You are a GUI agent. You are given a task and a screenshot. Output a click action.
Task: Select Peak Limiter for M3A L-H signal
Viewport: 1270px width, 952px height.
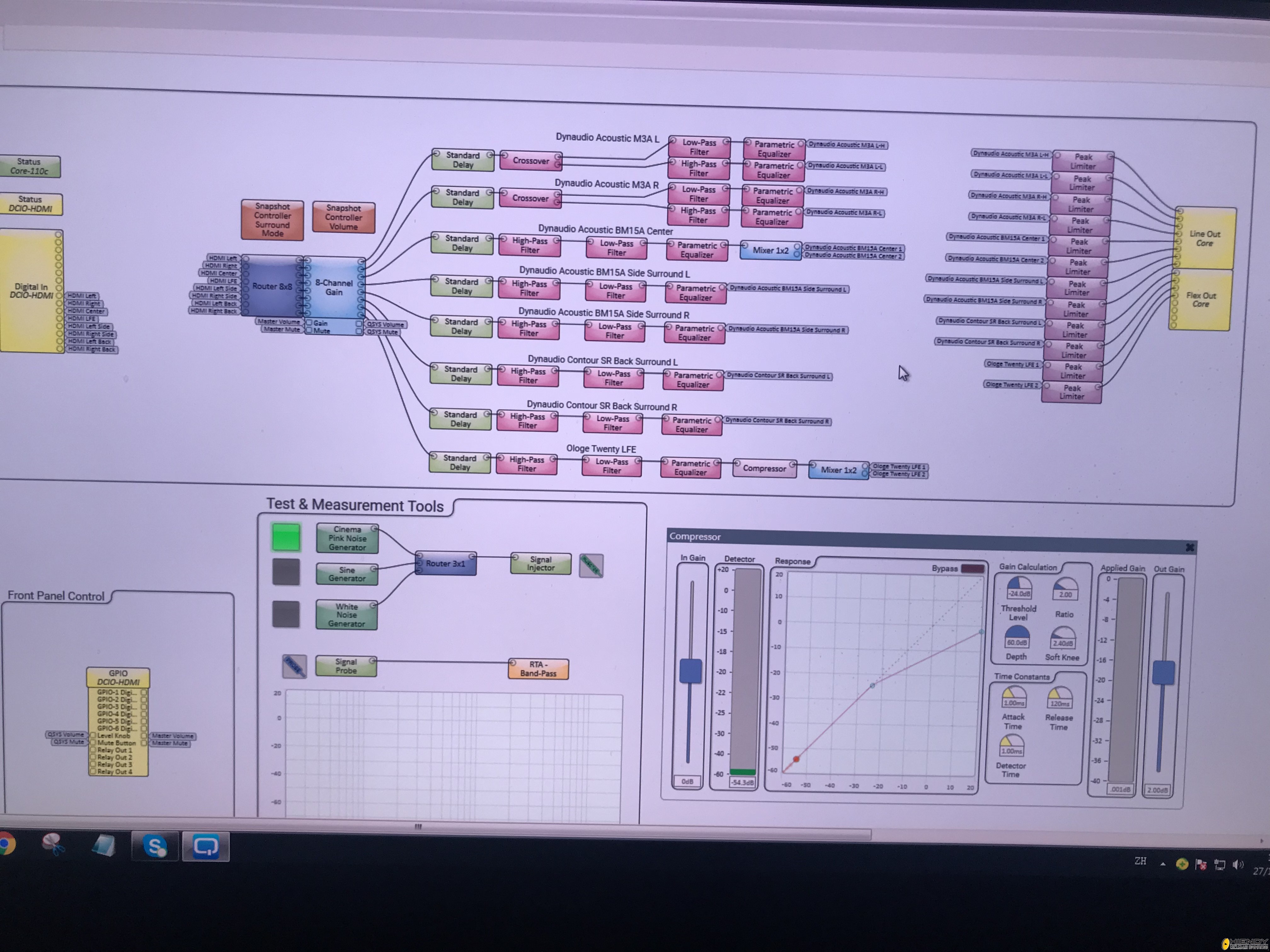click(x=1084, y=161)
